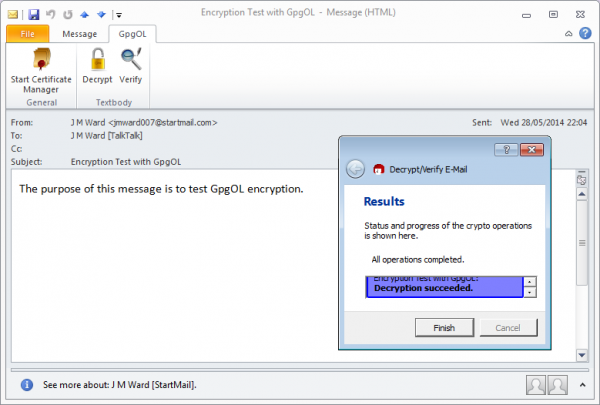Image resolution: width=600 pixels, height=405 pixels.
Task: Click the message body text
Action: [x=161, y=189]
